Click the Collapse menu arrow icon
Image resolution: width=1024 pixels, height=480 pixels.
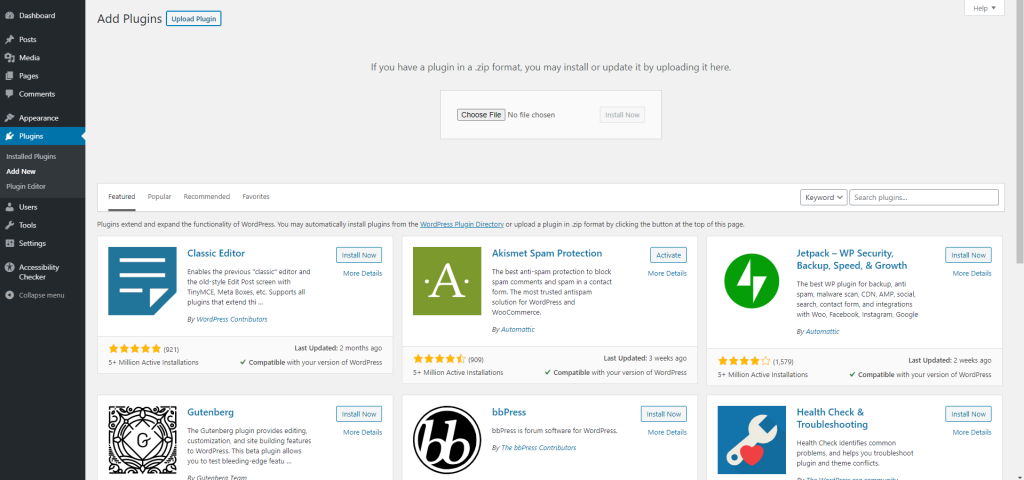[x=9, y=295]
